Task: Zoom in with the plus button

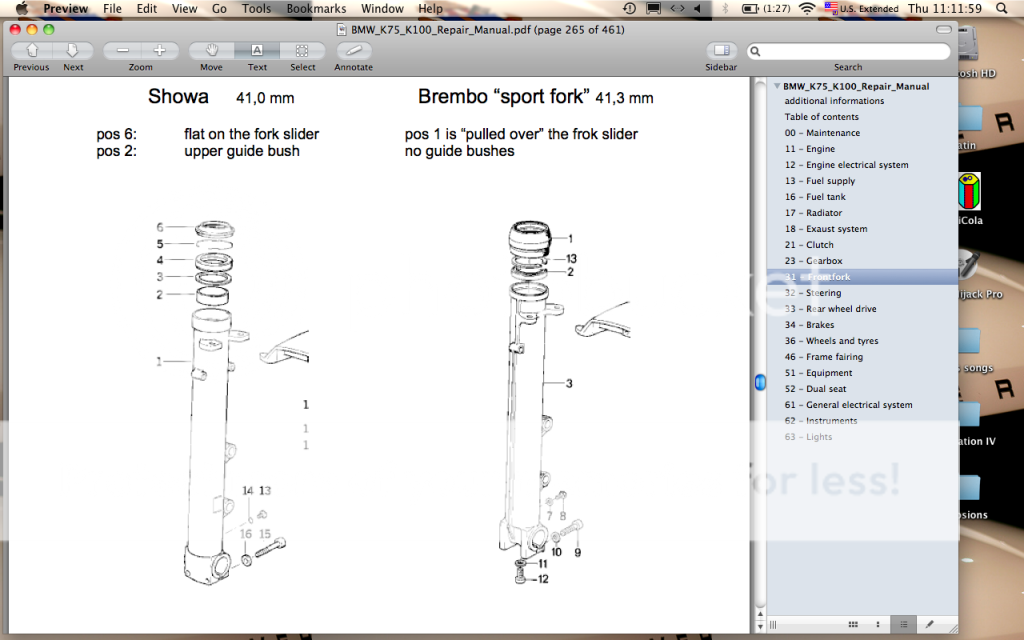Action: [x=159, y=50]
